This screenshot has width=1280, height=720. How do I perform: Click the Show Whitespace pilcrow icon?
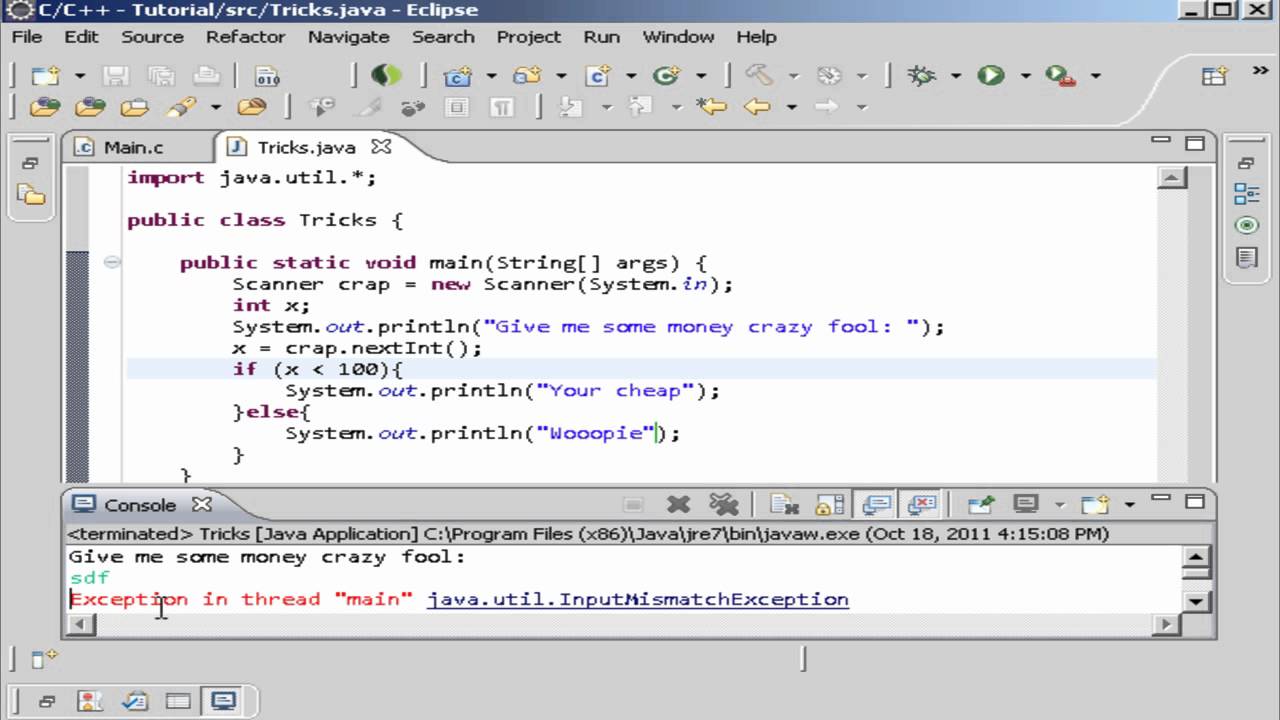pos(503,106)
